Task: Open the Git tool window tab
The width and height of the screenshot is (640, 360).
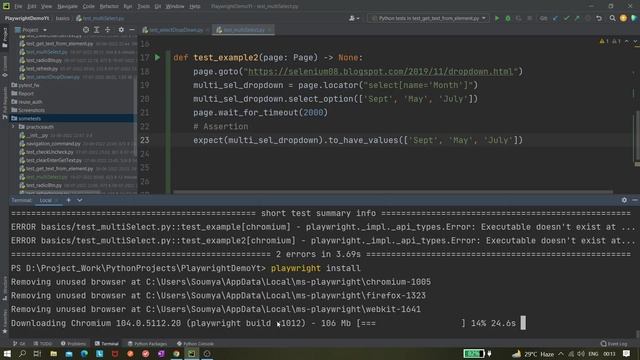Action: point(19,344)
